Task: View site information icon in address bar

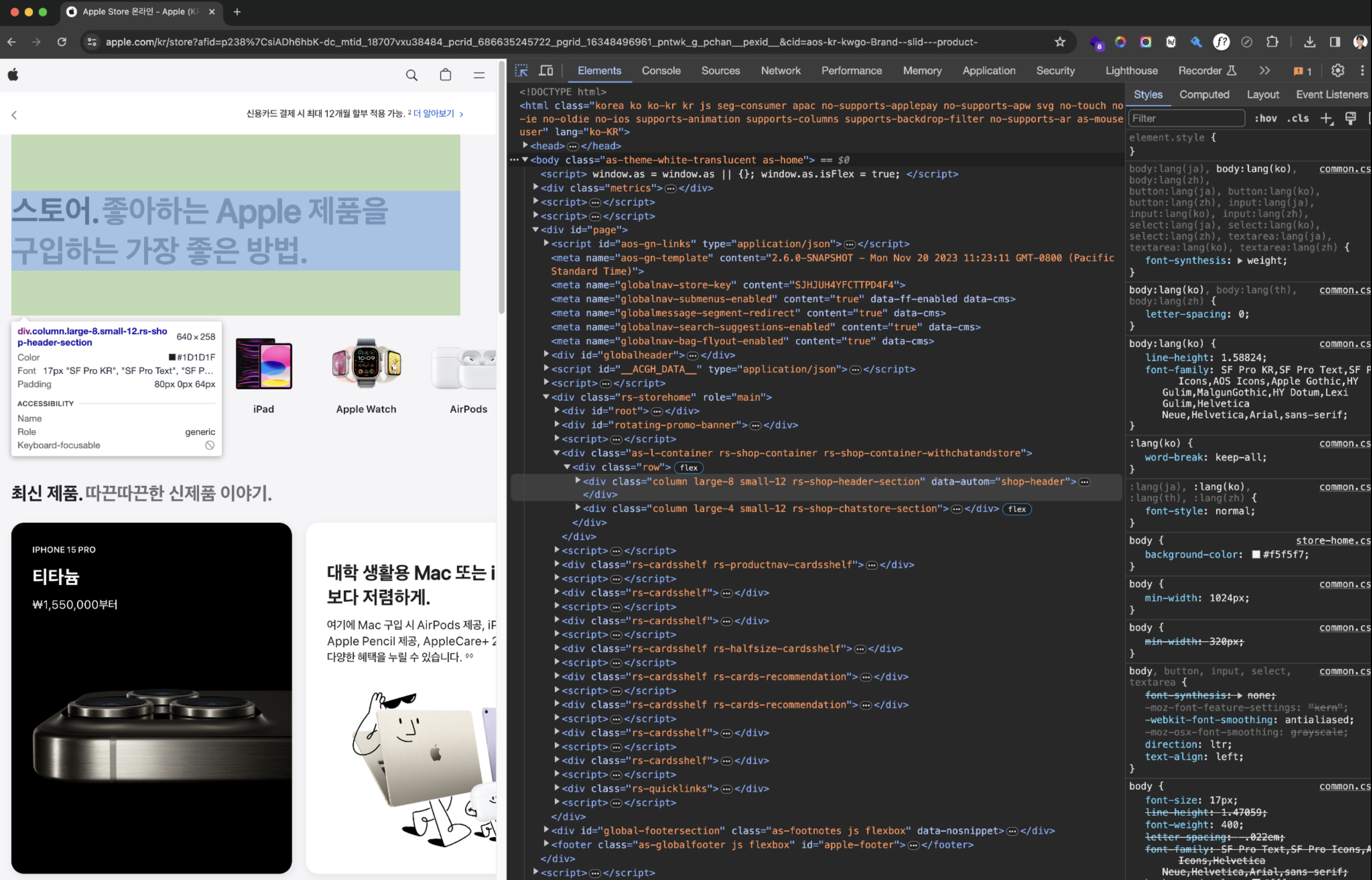Action: [92, 42]
